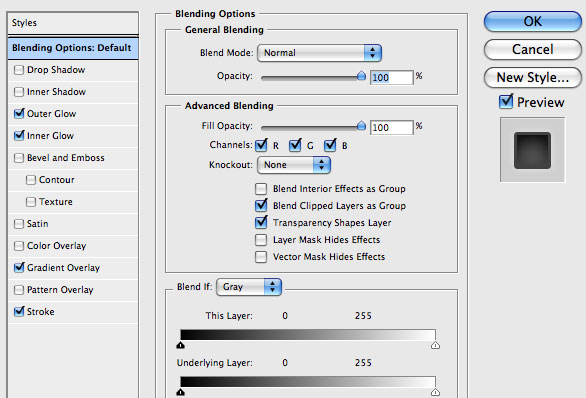Enable the Satin checkbox
Viewport: 586px width, 398px height.
point(19,224)
